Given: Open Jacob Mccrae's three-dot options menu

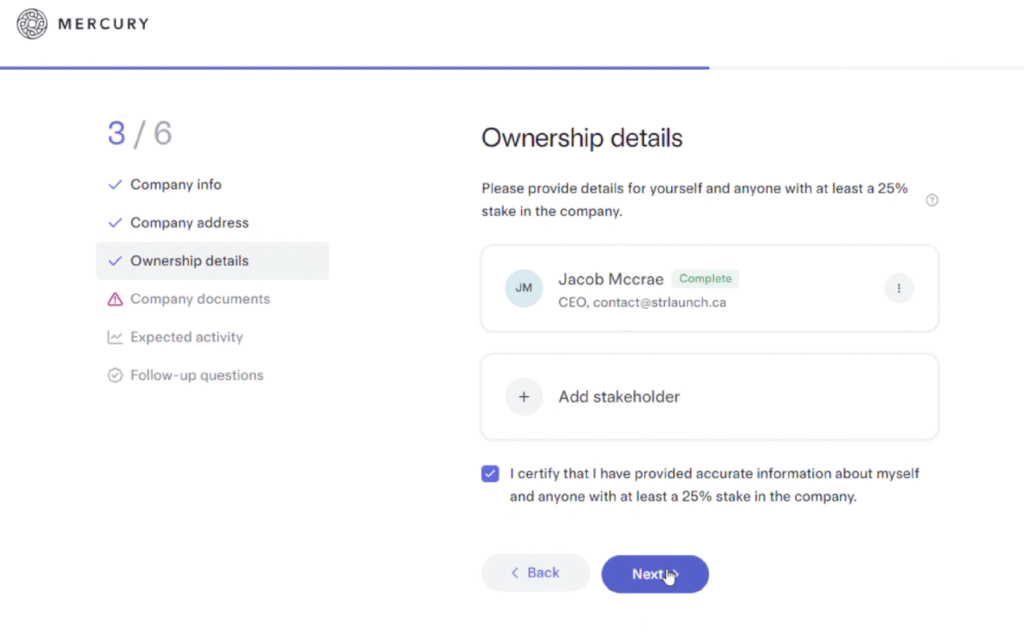Looking at the screenshot, I should 898,289.
